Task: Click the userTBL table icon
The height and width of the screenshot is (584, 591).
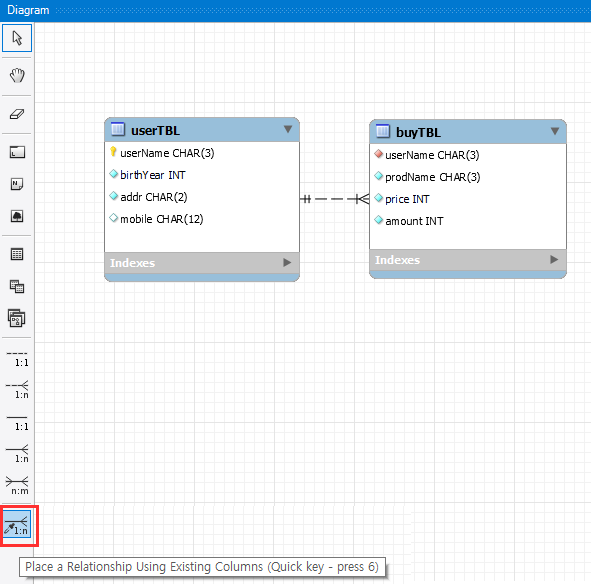Action: [118, 129]
